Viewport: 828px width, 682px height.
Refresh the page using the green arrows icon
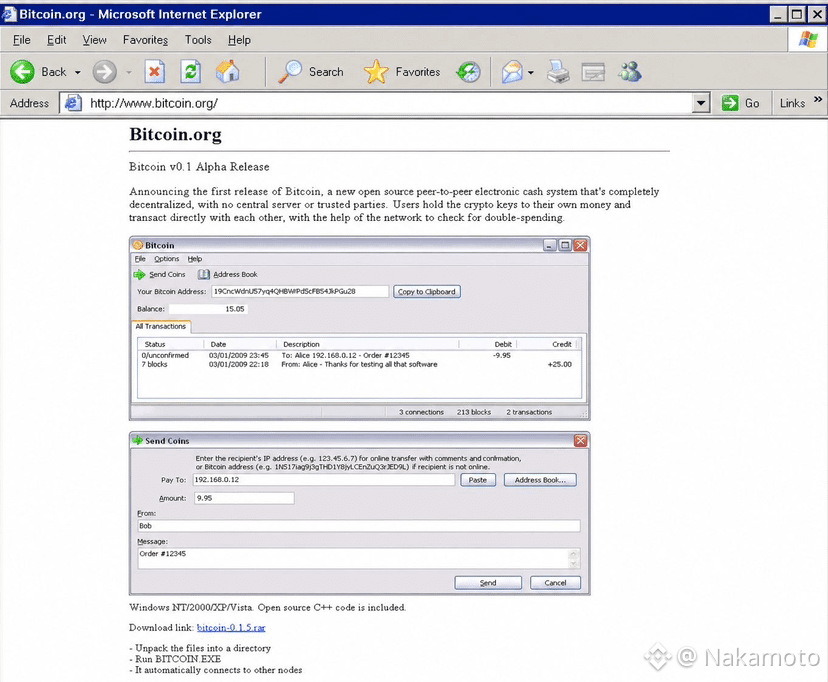(191, 72)
